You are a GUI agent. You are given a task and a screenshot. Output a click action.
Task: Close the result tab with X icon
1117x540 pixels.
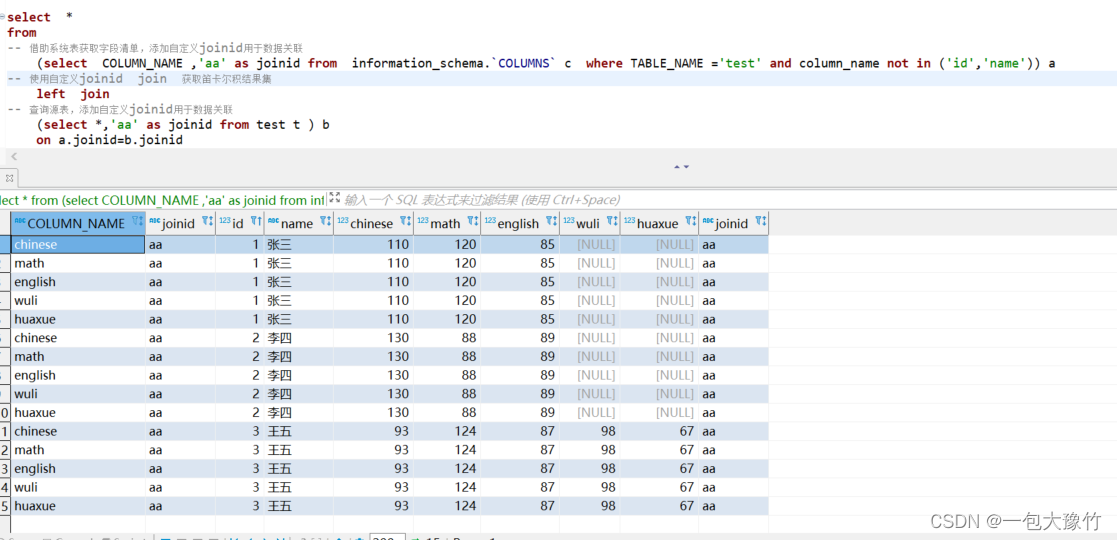click(9, 177)
